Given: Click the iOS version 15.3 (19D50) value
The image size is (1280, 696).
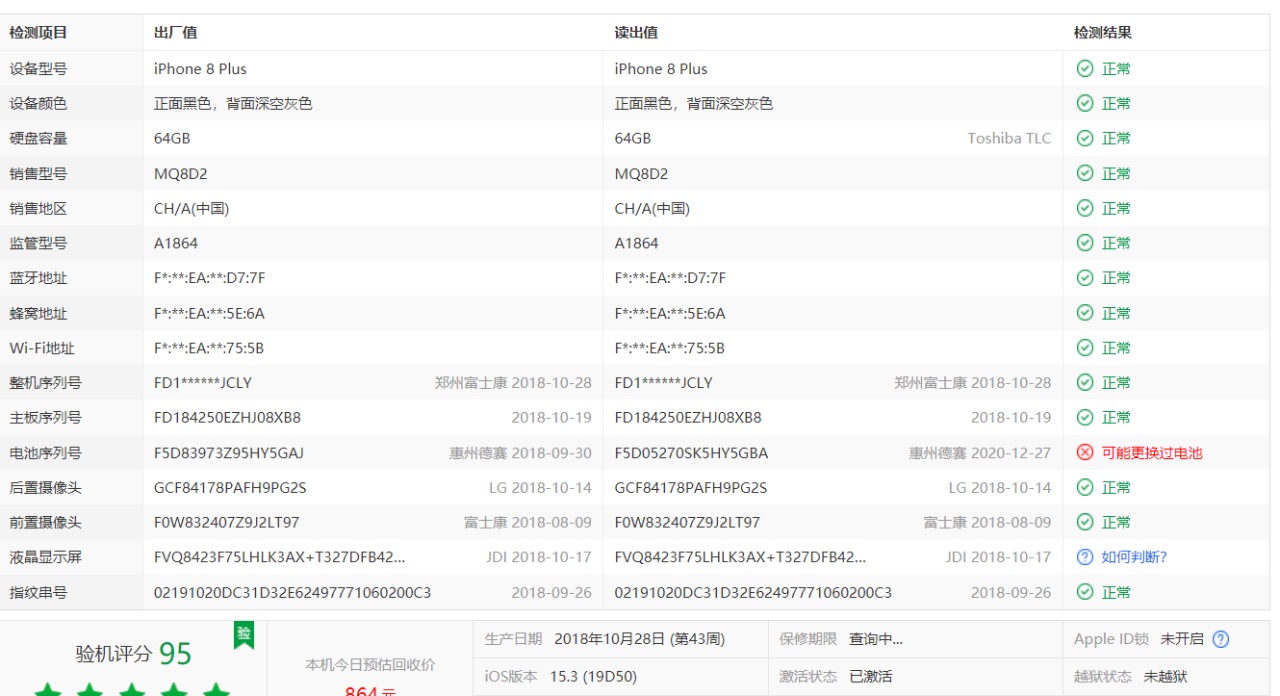Looking at the screenshot, I should (593, 677).
